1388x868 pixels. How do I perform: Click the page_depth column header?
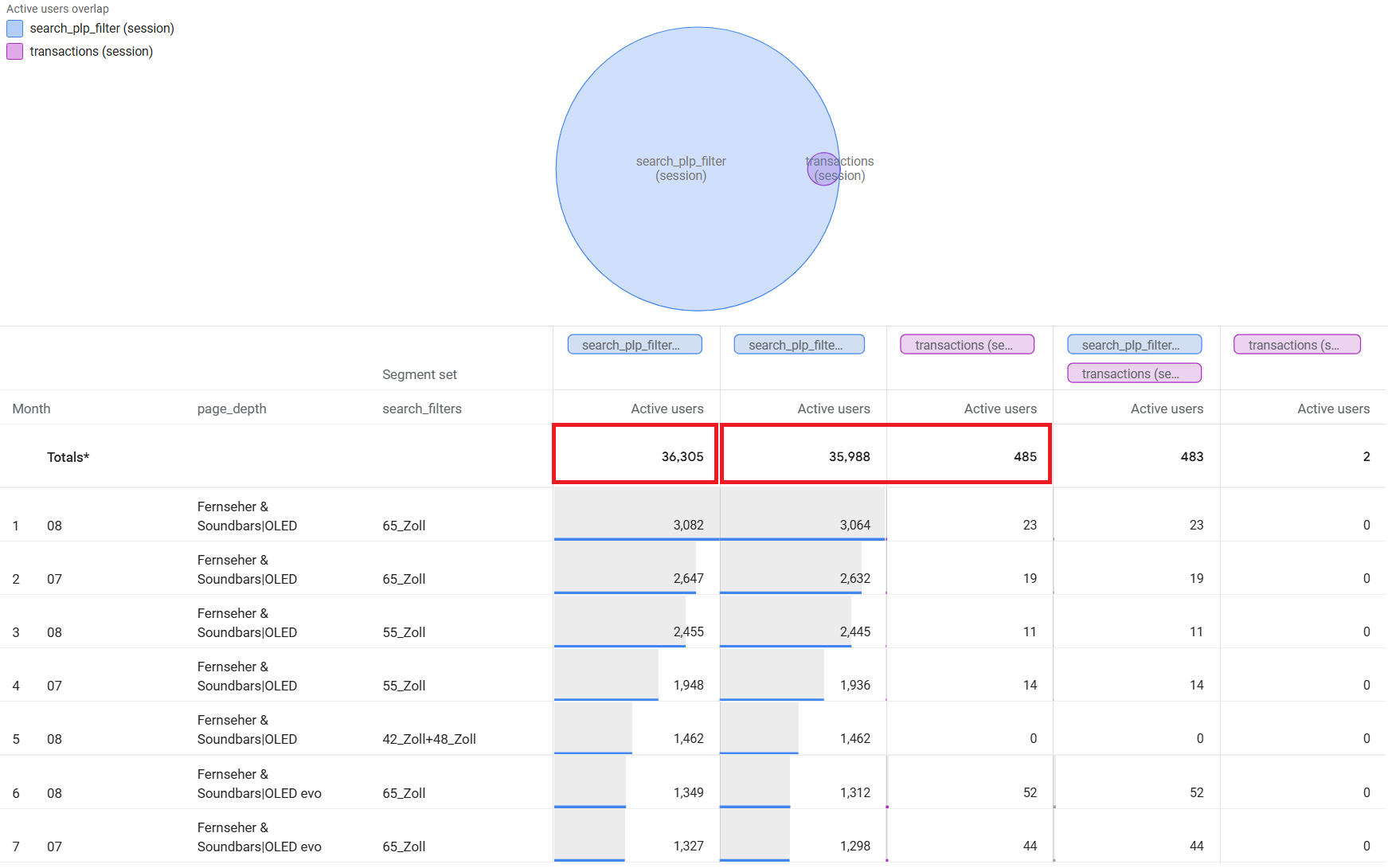[232, 409]
